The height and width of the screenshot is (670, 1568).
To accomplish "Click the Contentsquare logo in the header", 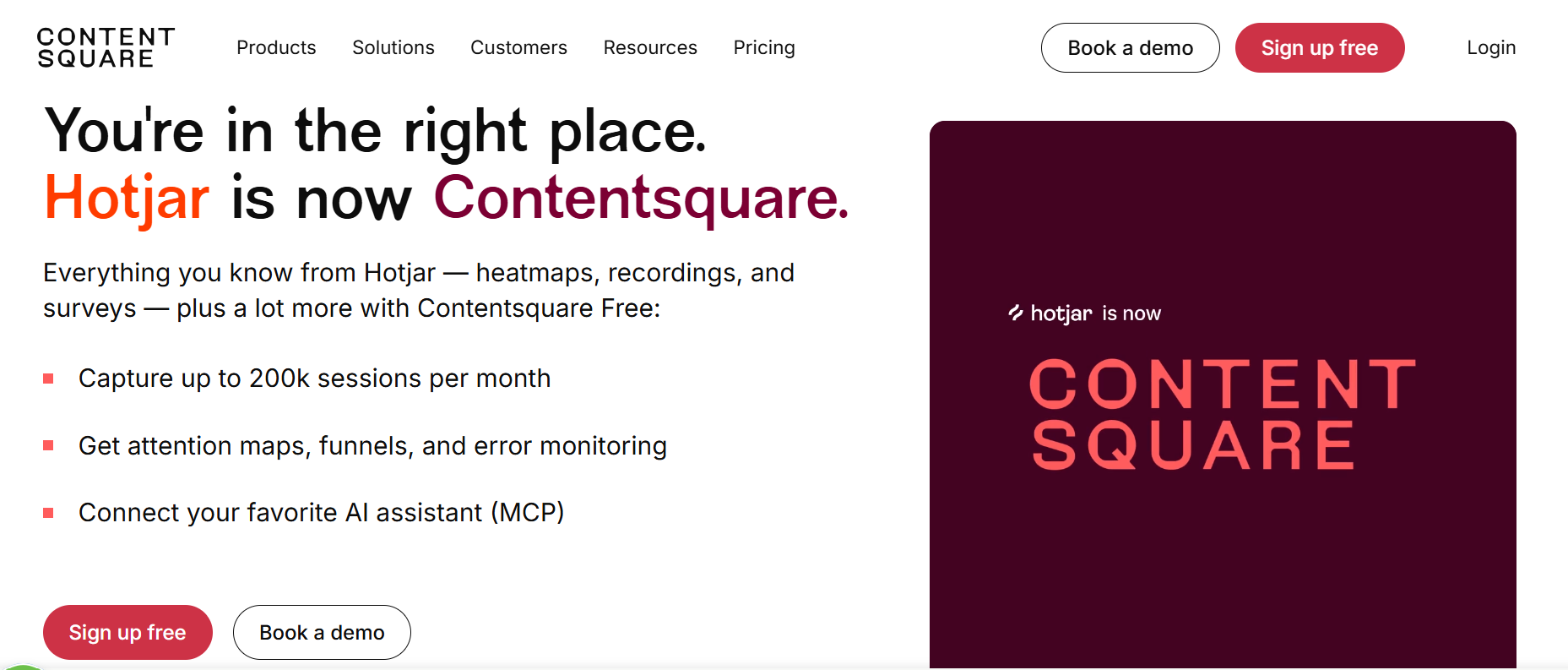I will tap(106, 47).
